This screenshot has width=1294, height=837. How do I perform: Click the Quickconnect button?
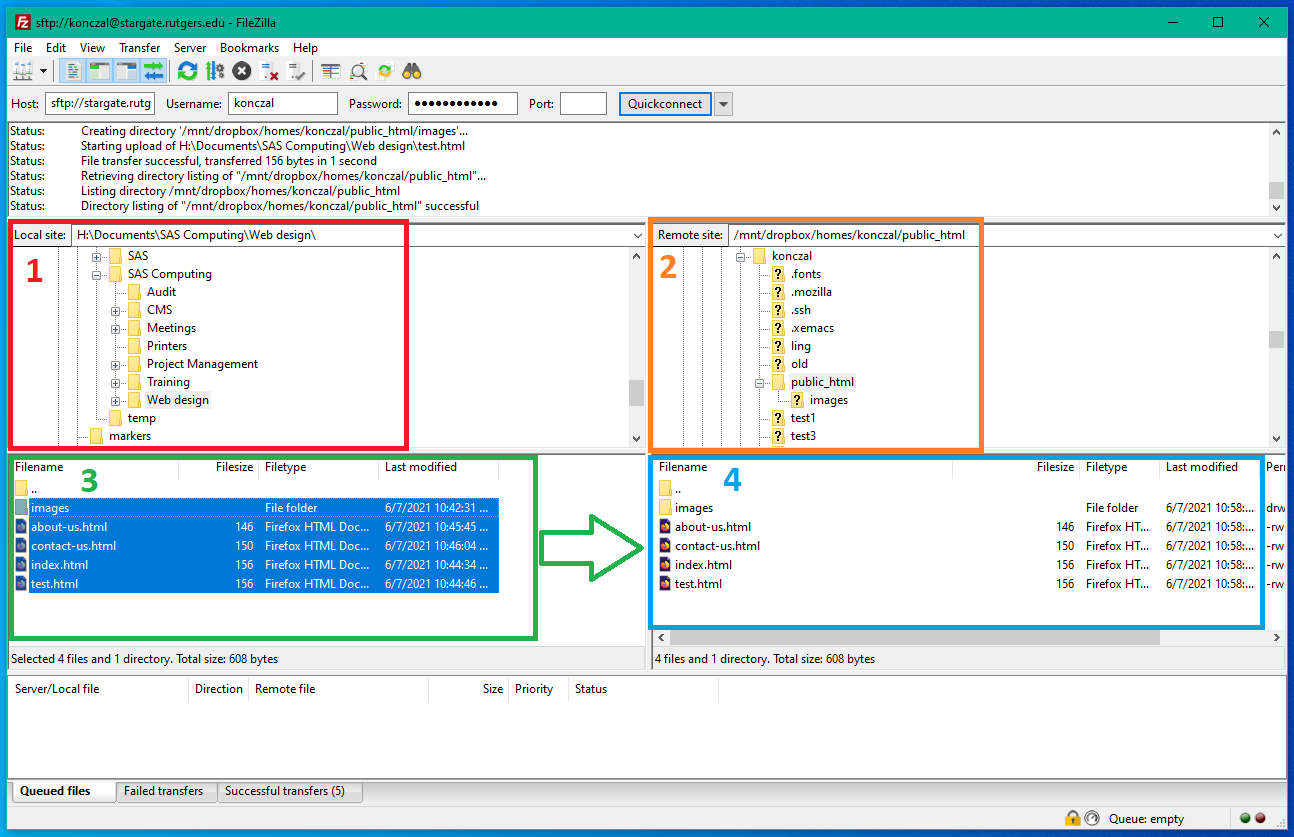click(665, 104)
